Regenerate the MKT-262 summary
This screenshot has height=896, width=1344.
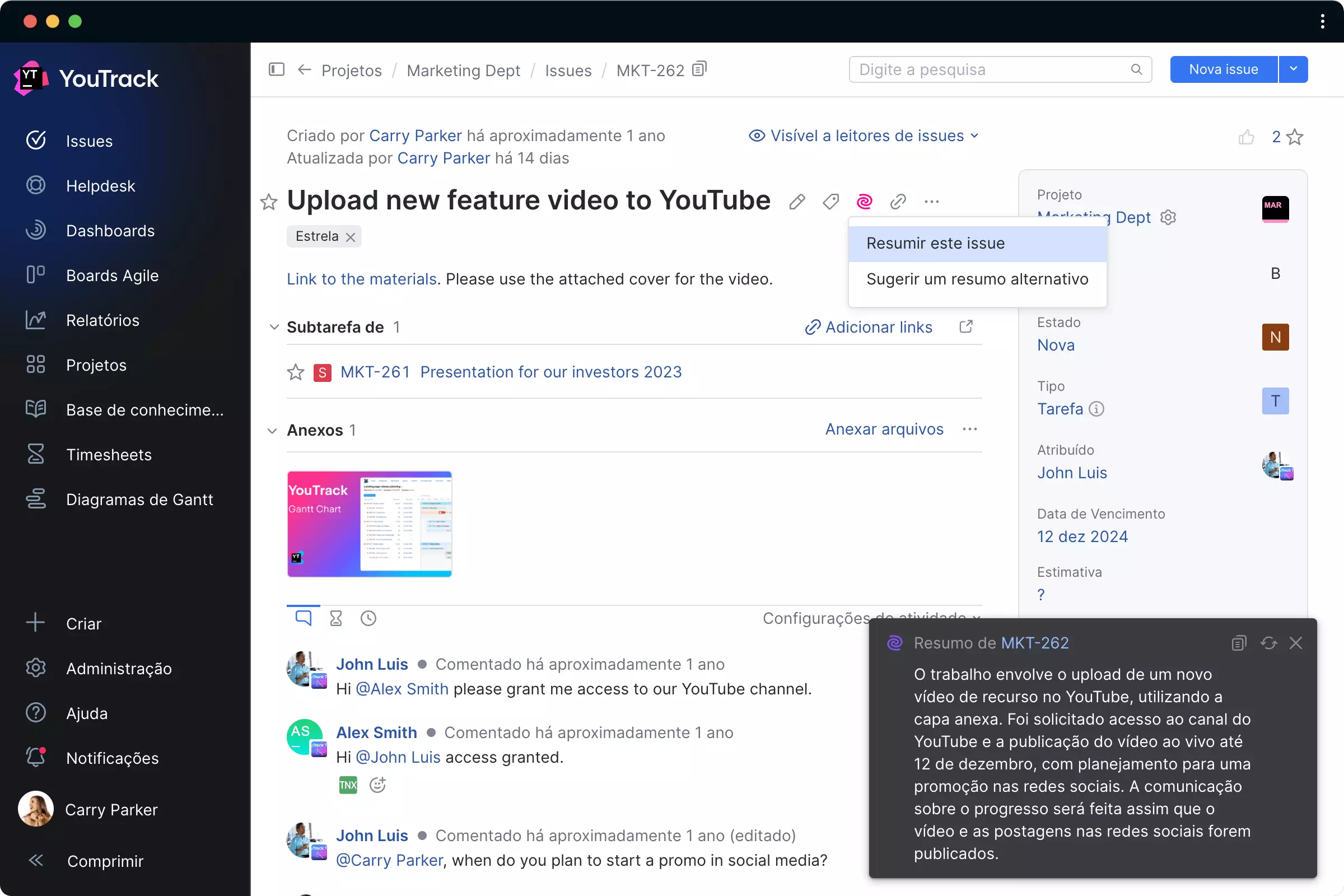pyautogui.click(x=1268, y=643)
